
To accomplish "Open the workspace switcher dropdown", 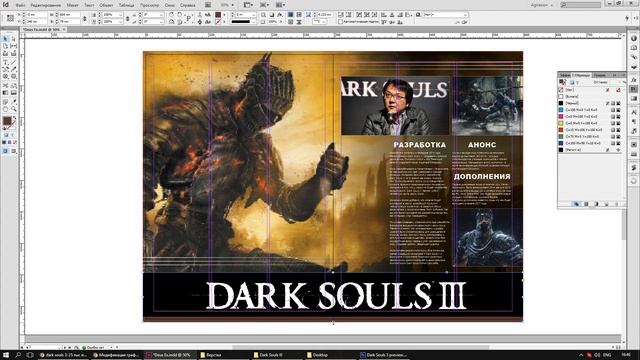I will (x=542, y=5).
